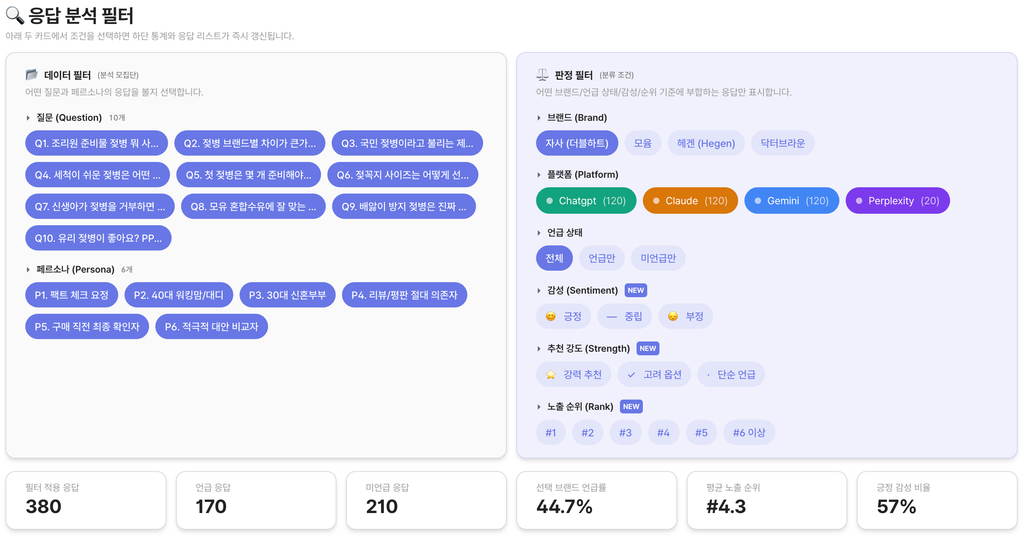Select brand 자사 (더블하트)
1024x539 pixels.
pos(577,143)
